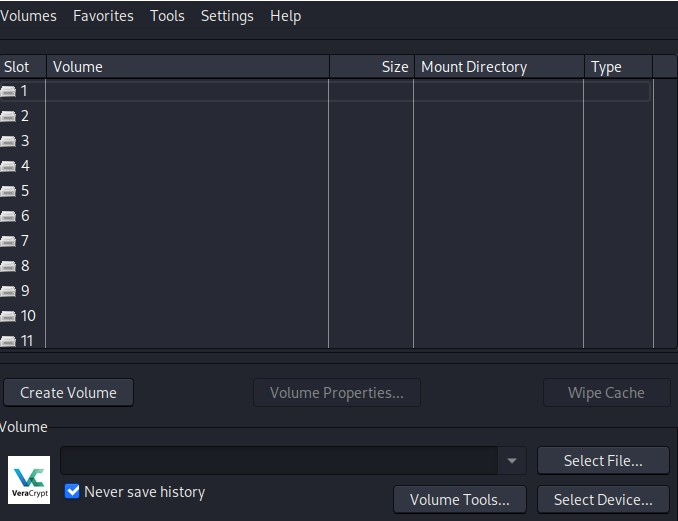Open the Settings menu

[x=227, y=16]
